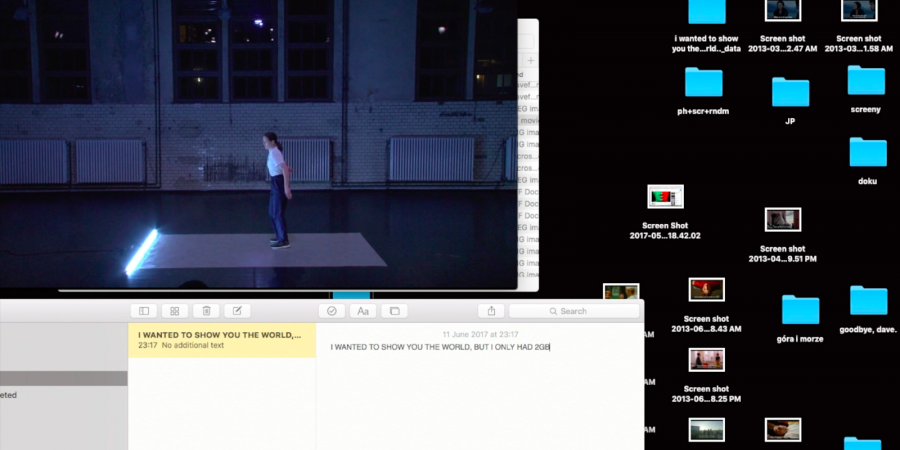Select Screen Shot 2017-05...18.42.02 thumbnail
Image resolution: width=900 pixels, height=450 pixels.
coord(665,196)
